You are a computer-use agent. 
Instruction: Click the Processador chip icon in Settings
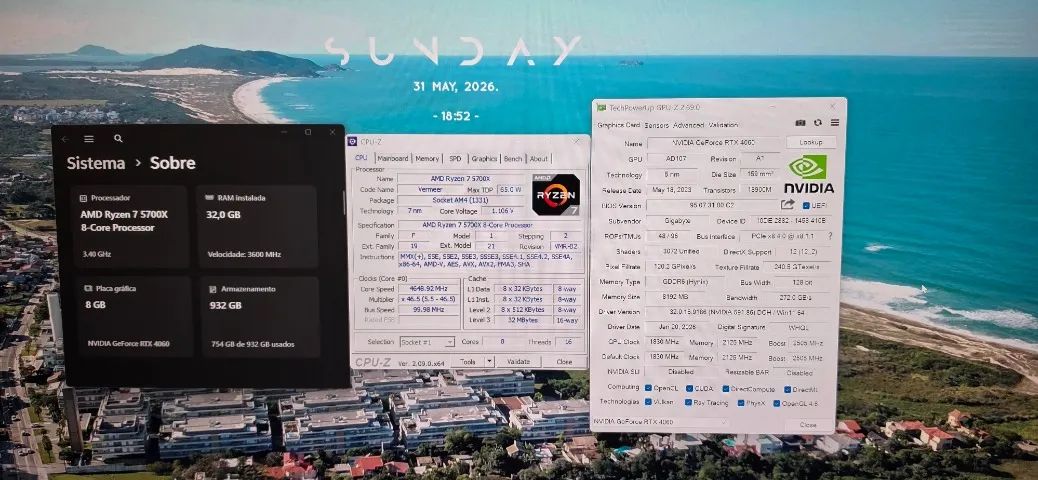(x=83, y=198)
